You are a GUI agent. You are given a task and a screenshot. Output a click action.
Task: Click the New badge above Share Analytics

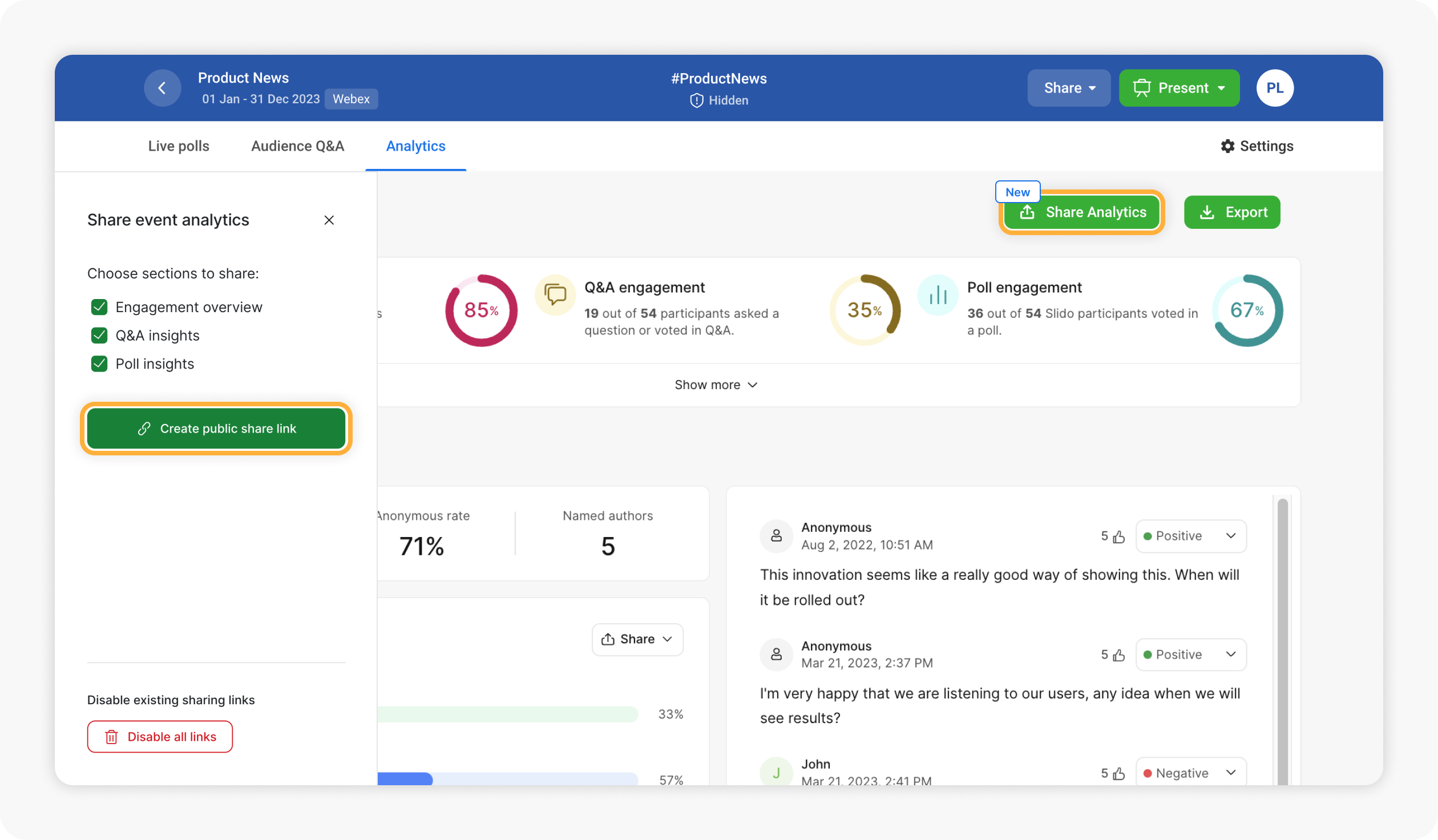[x=1017, y=192]
